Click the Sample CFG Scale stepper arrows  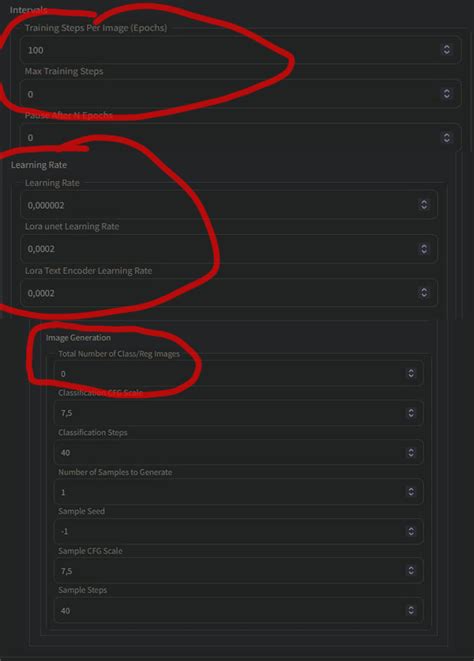(411, 570)
